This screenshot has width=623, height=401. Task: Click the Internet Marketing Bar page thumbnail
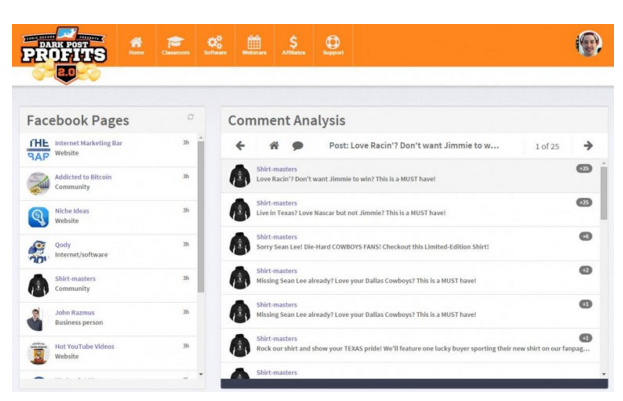coord(39,150)
